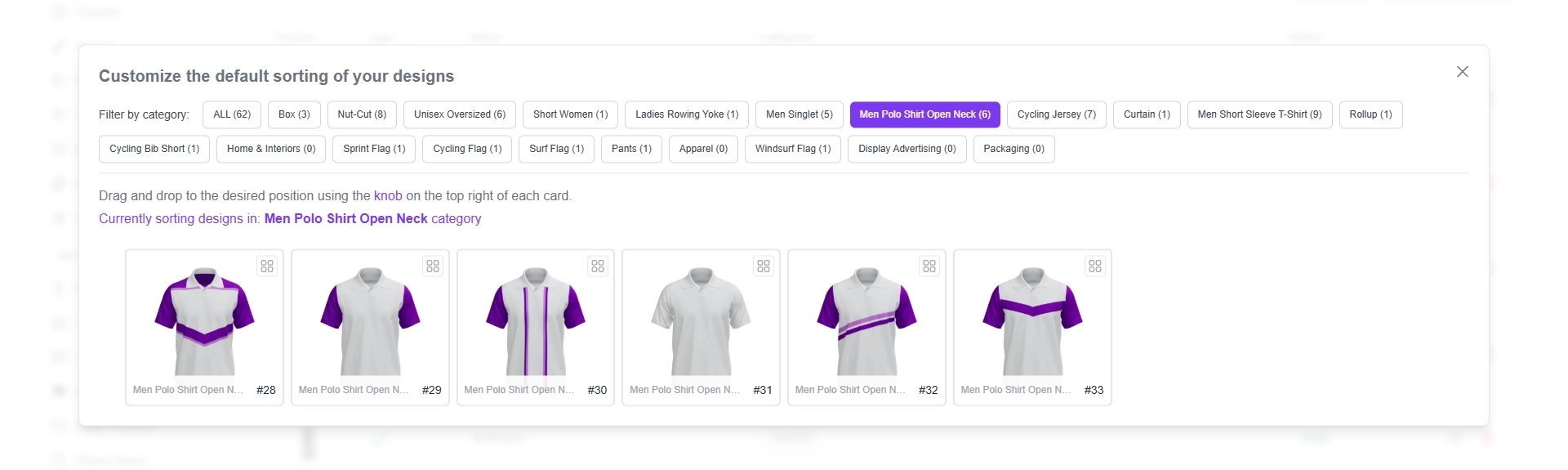Filter designs by ALL (62) category
1568x470 pixels.
(232, 114)
